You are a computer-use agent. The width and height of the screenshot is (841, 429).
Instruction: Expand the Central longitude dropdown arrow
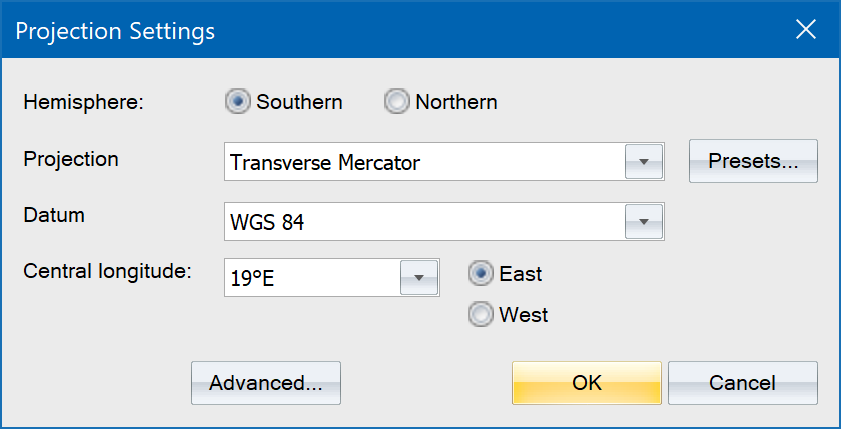coord(419,278)
